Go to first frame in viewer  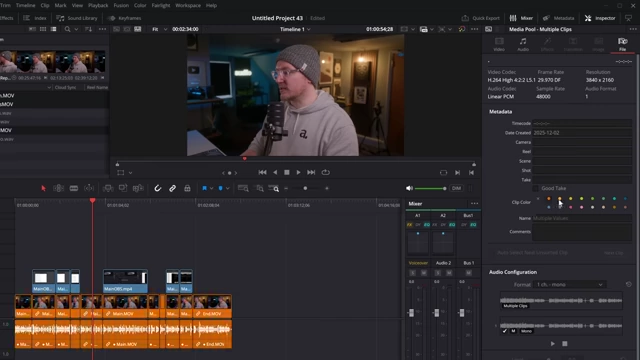point(262,172)
